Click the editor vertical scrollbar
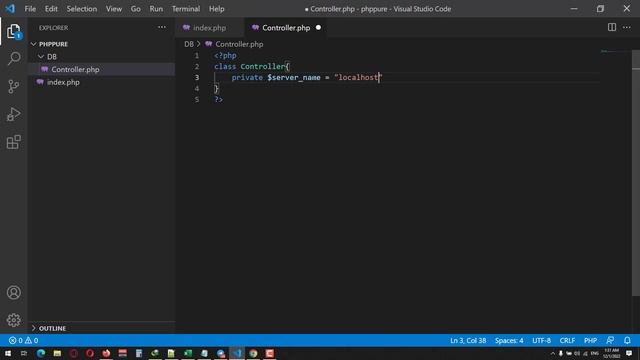Viewport: 640px width, 360px height. [x=636, y=173]
